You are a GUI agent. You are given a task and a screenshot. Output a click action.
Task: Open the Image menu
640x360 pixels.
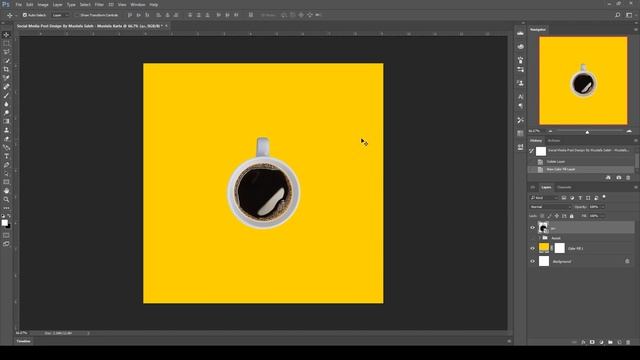tap(43, 4)
